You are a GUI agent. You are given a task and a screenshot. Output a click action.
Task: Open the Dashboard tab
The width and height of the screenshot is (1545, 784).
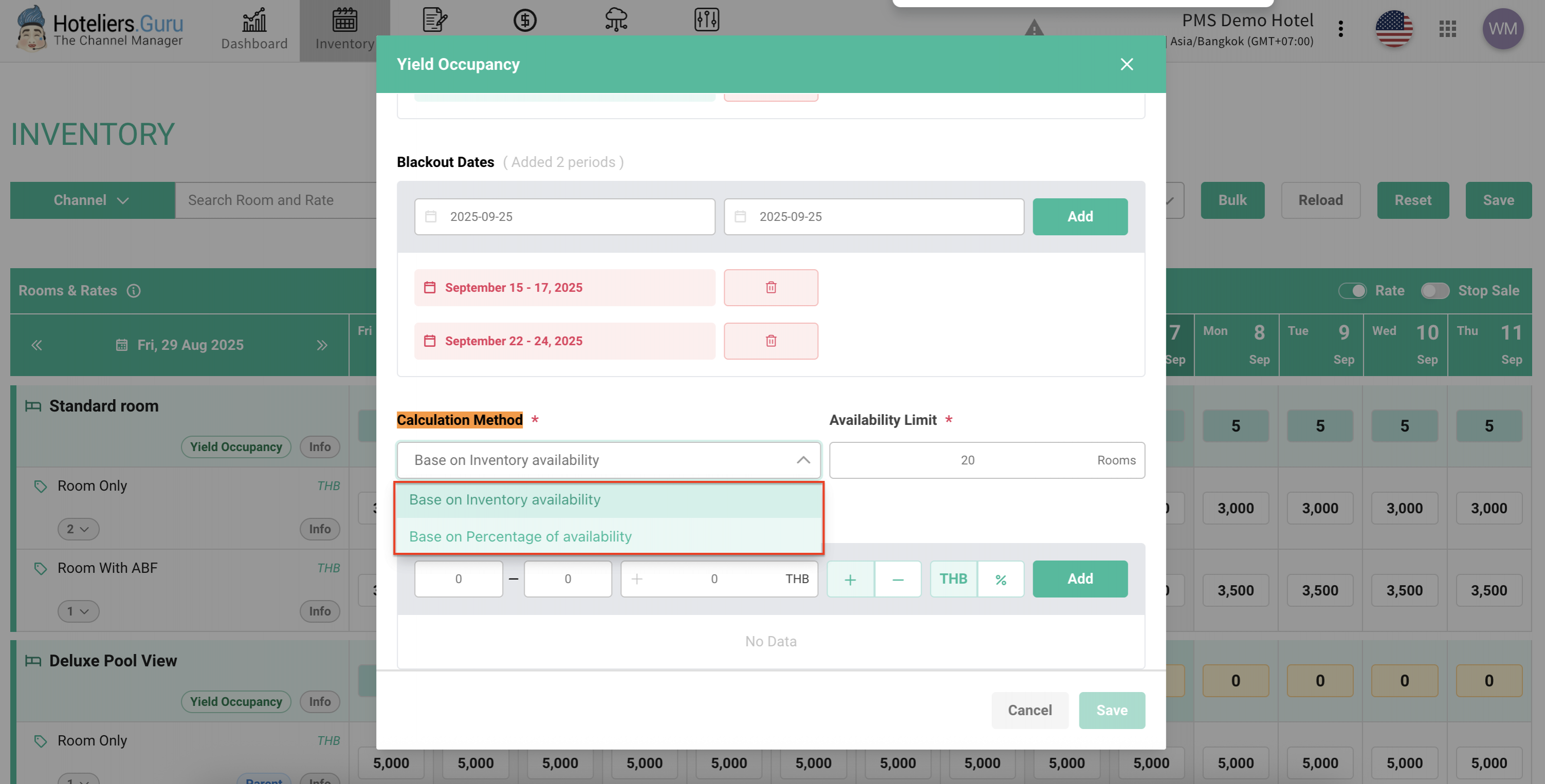254,30
